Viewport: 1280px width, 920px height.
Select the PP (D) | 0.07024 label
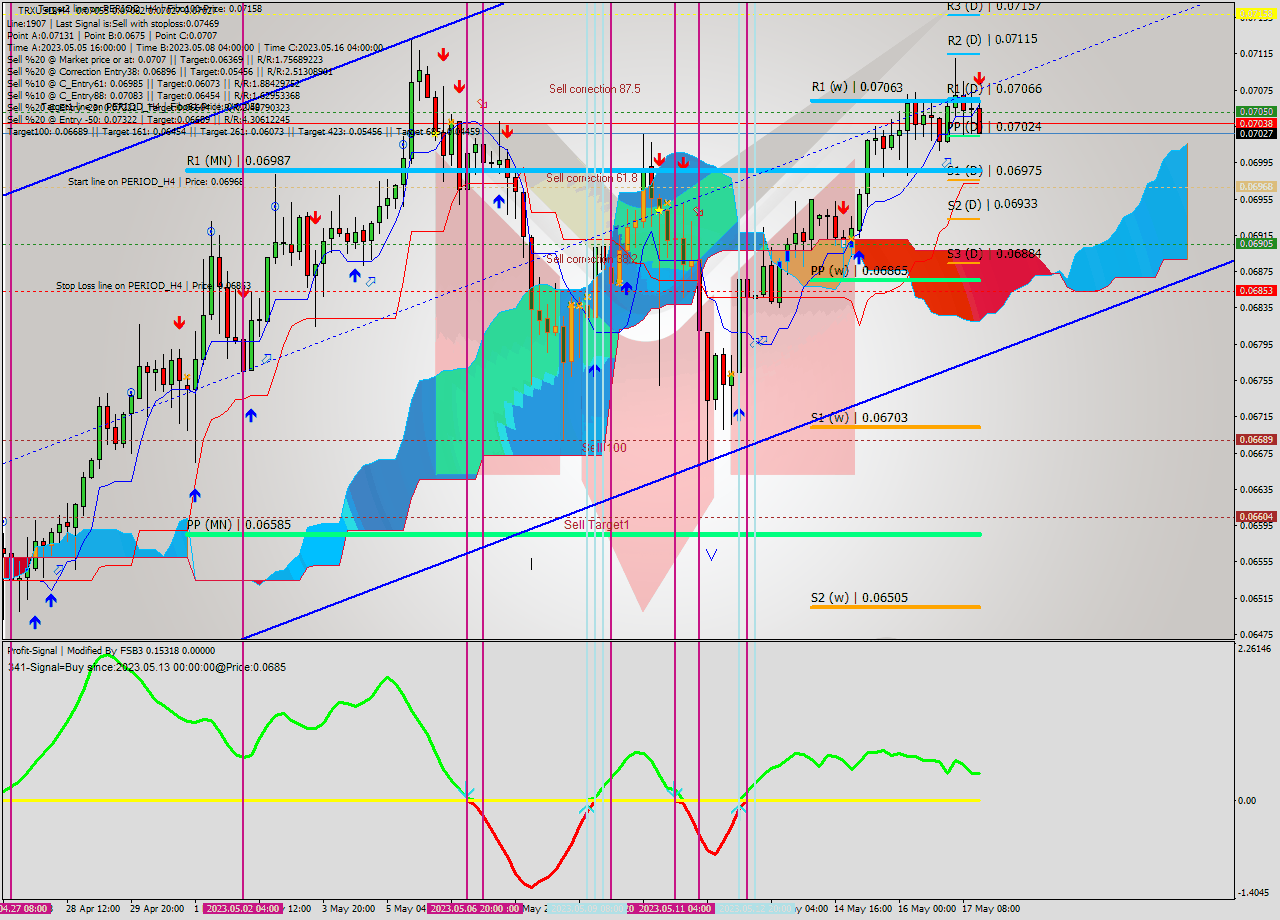(994, 127)
